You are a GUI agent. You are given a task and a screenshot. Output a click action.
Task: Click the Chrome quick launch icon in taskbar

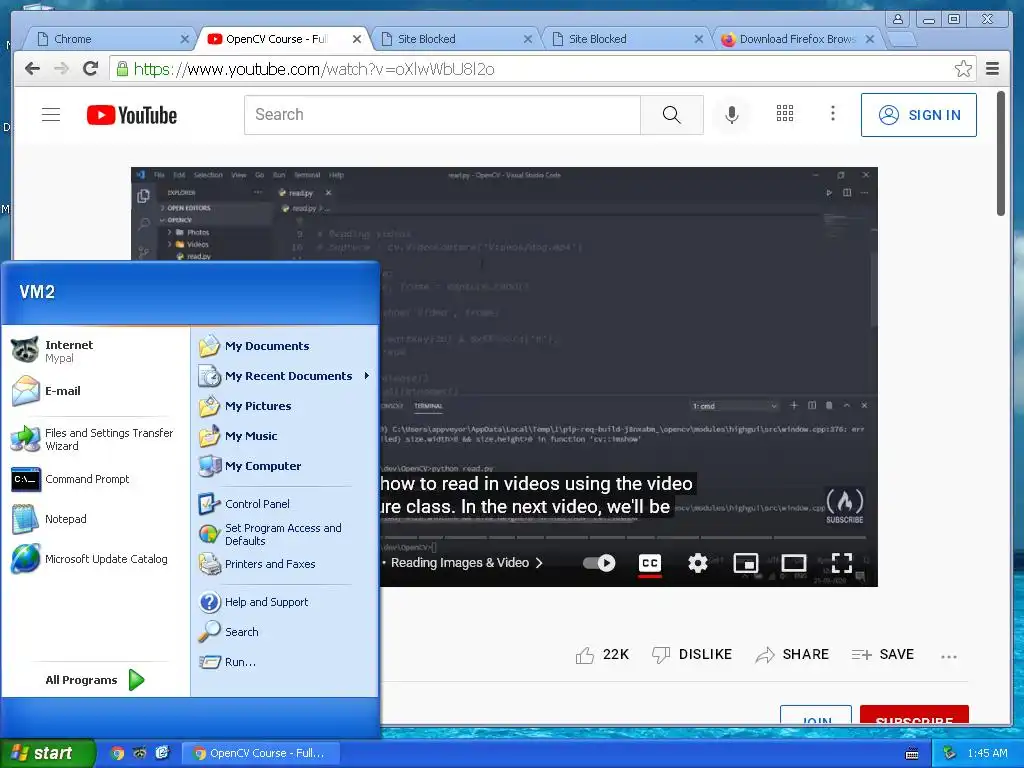pyautogui.click(x=118, y=753)
